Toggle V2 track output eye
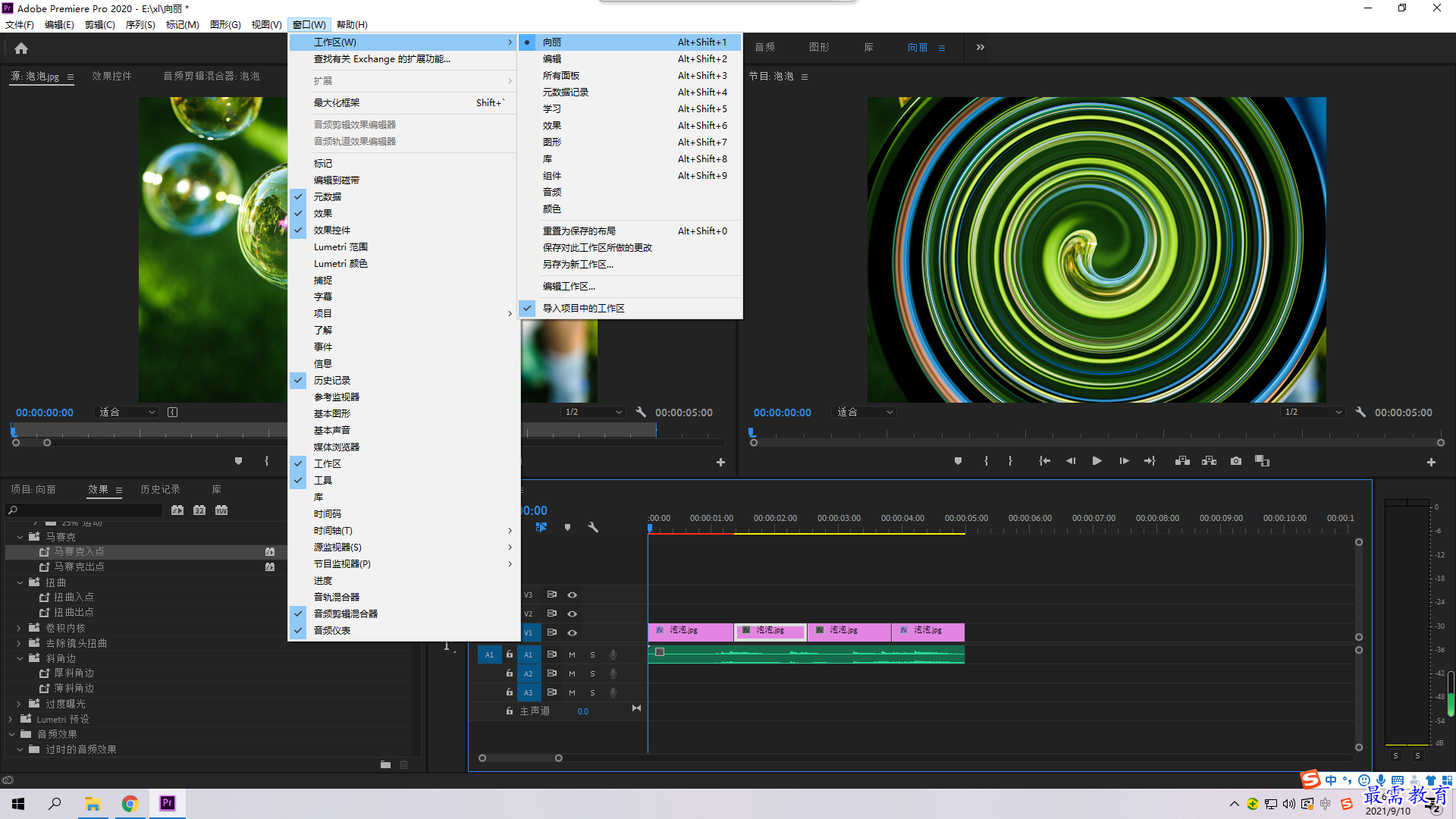 click(x=572, y=614)
